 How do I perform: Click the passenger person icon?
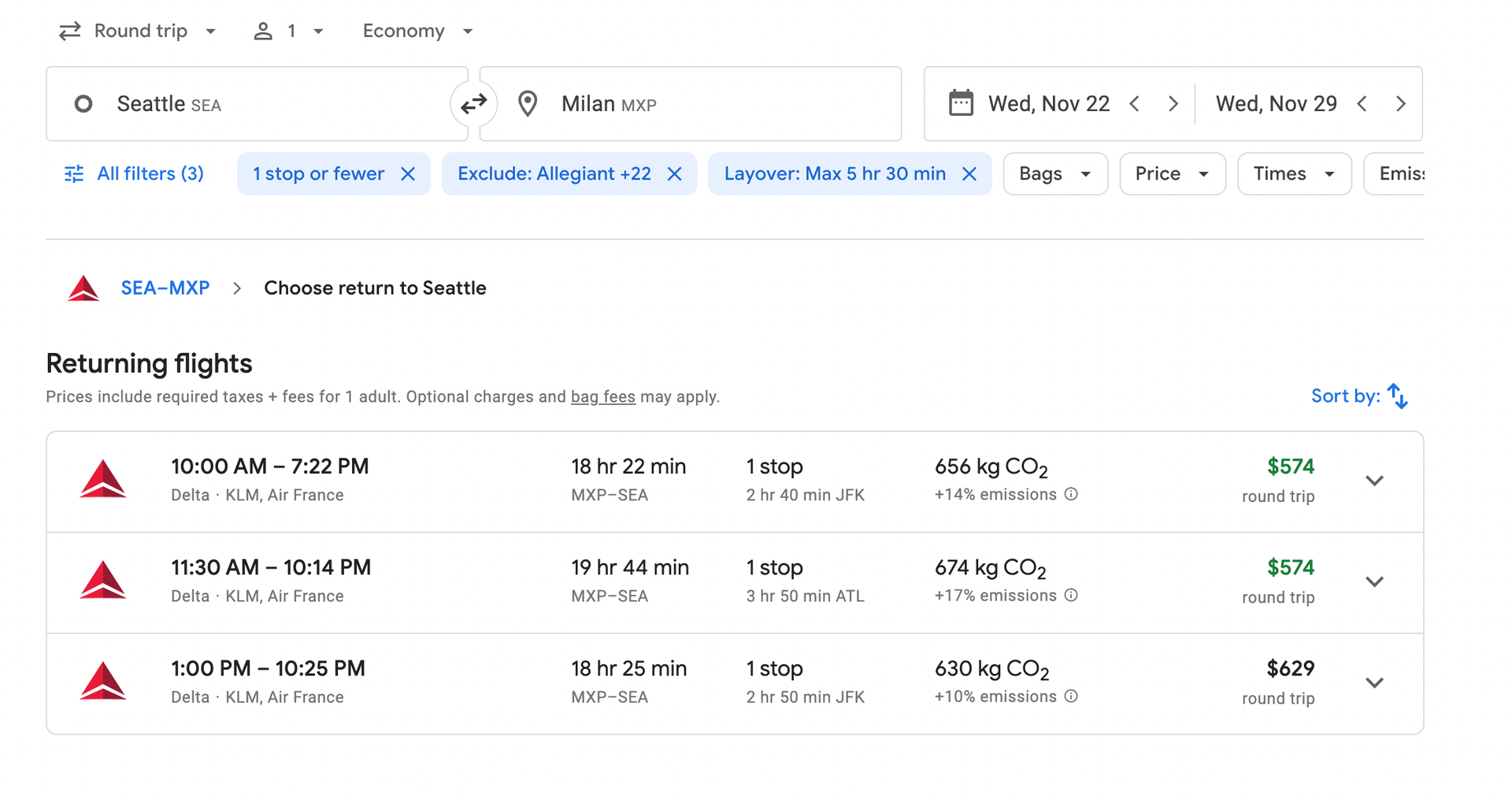(263, 31)
